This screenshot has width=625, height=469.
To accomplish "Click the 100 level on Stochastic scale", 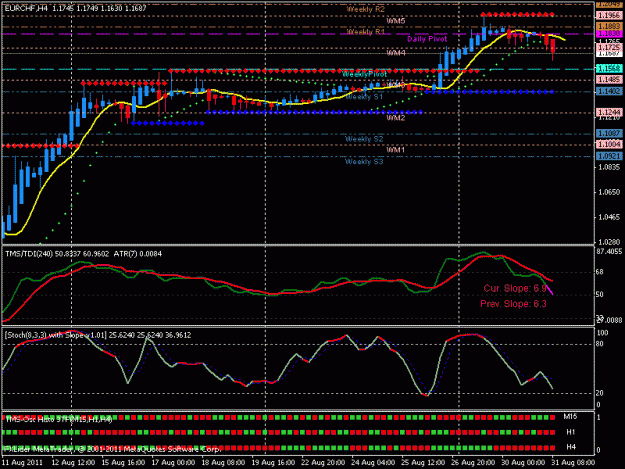I will (x=602, y=333).
